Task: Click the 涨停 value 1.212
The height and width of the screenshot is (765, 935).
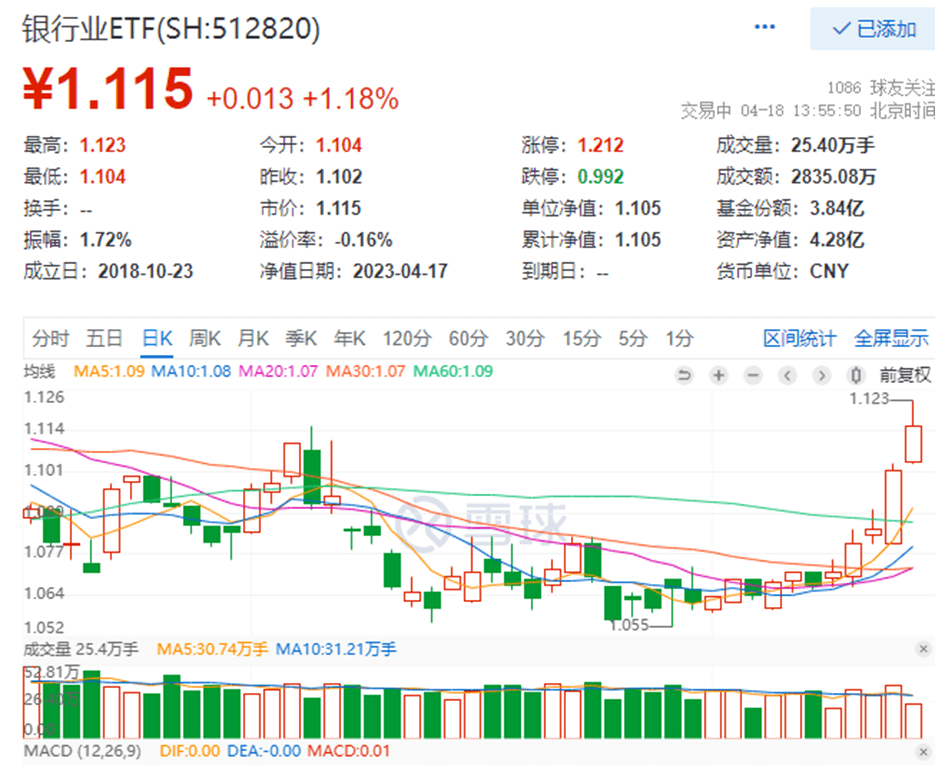Action: tap(600, 145)
